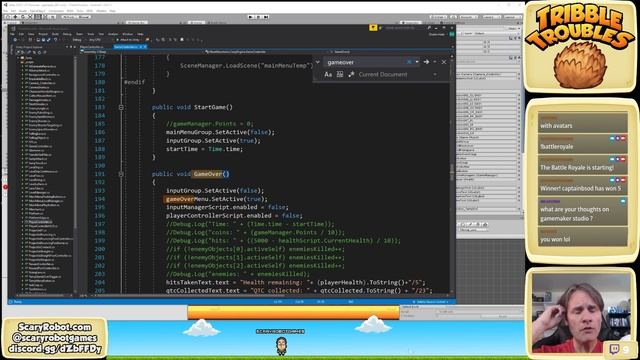
Task: Open the Unity Layout dropdown
Action: [x=512, y=17]
